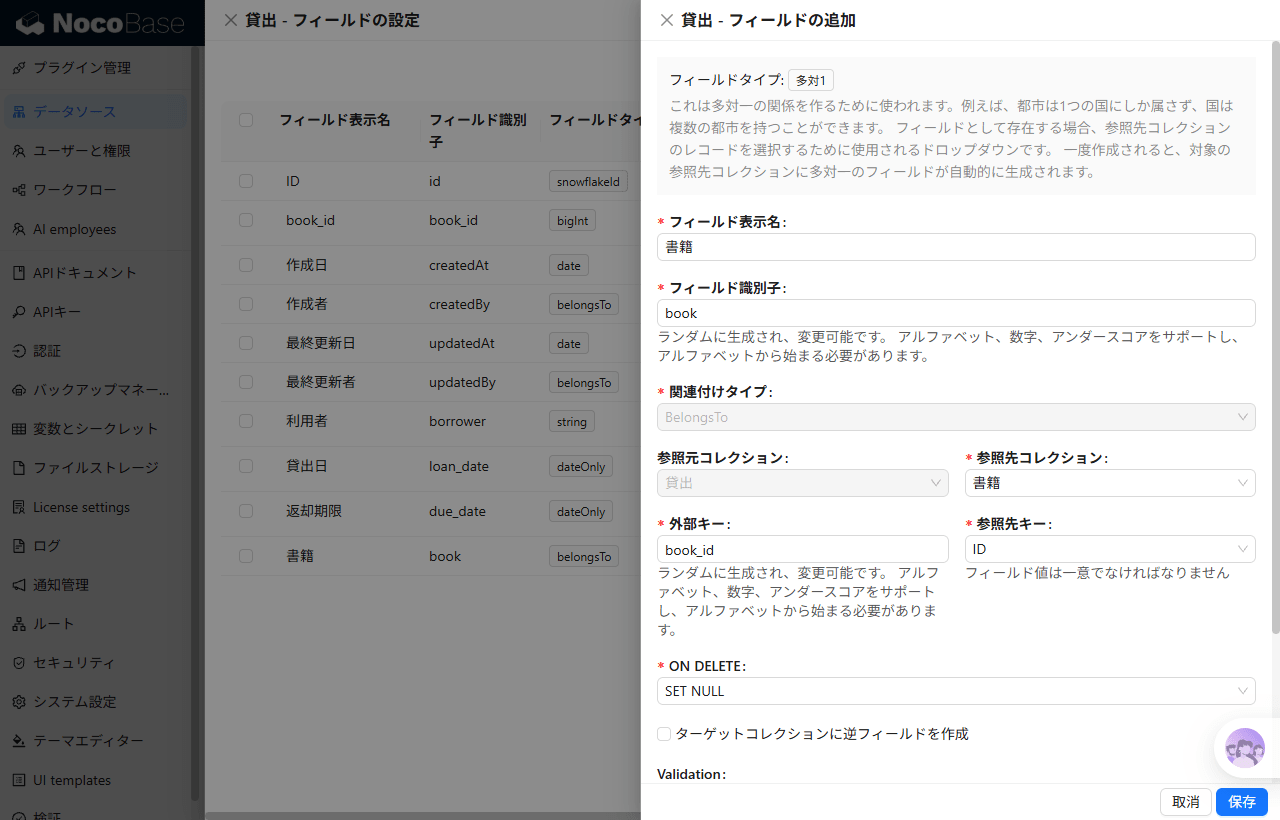The image size is (1280, 820).
Task: Click the 取消 button
Action: tap(1186, 802)
